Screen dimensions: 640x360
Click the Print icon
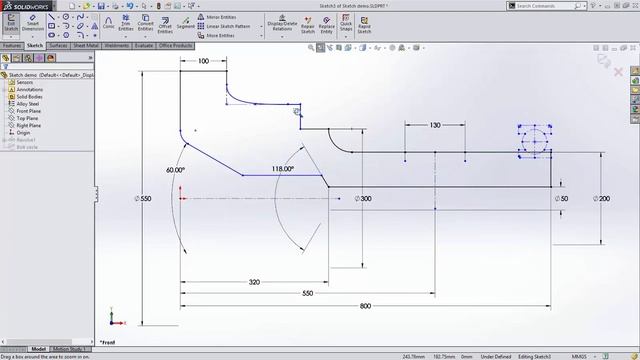click(x=116, y=6)
